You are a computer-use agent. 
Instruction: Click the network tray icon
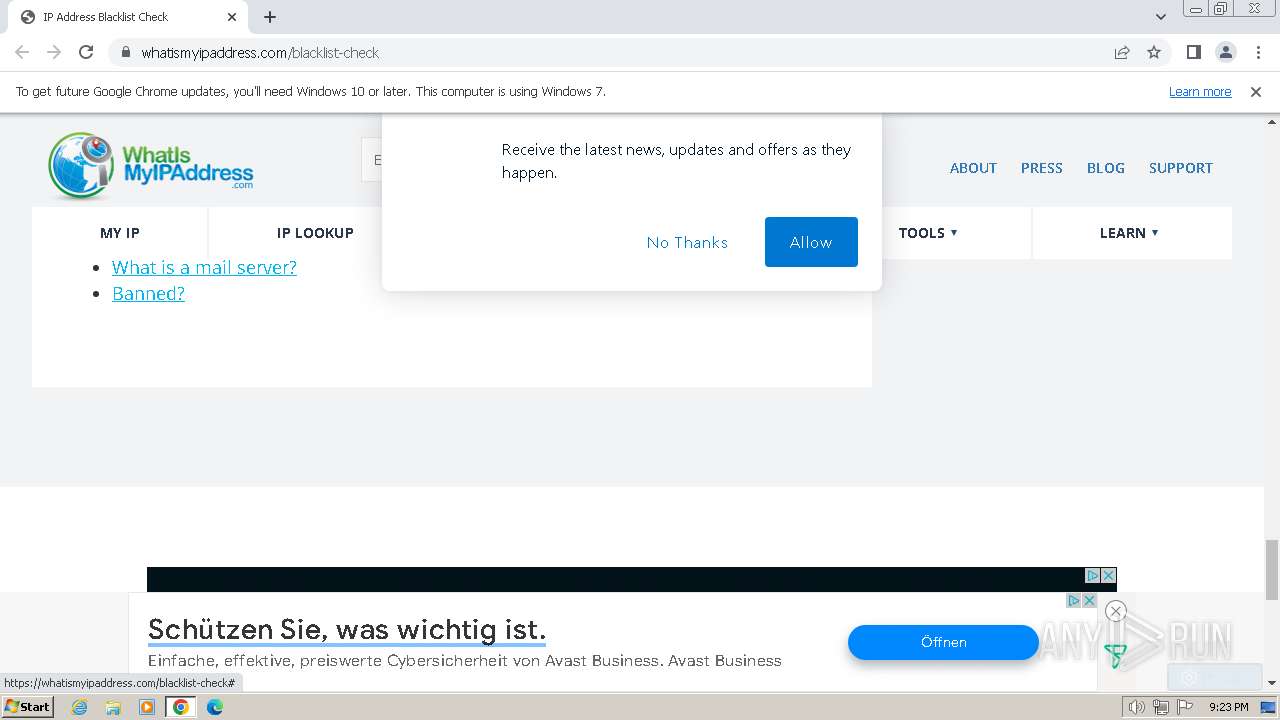tap(1160, 707)
